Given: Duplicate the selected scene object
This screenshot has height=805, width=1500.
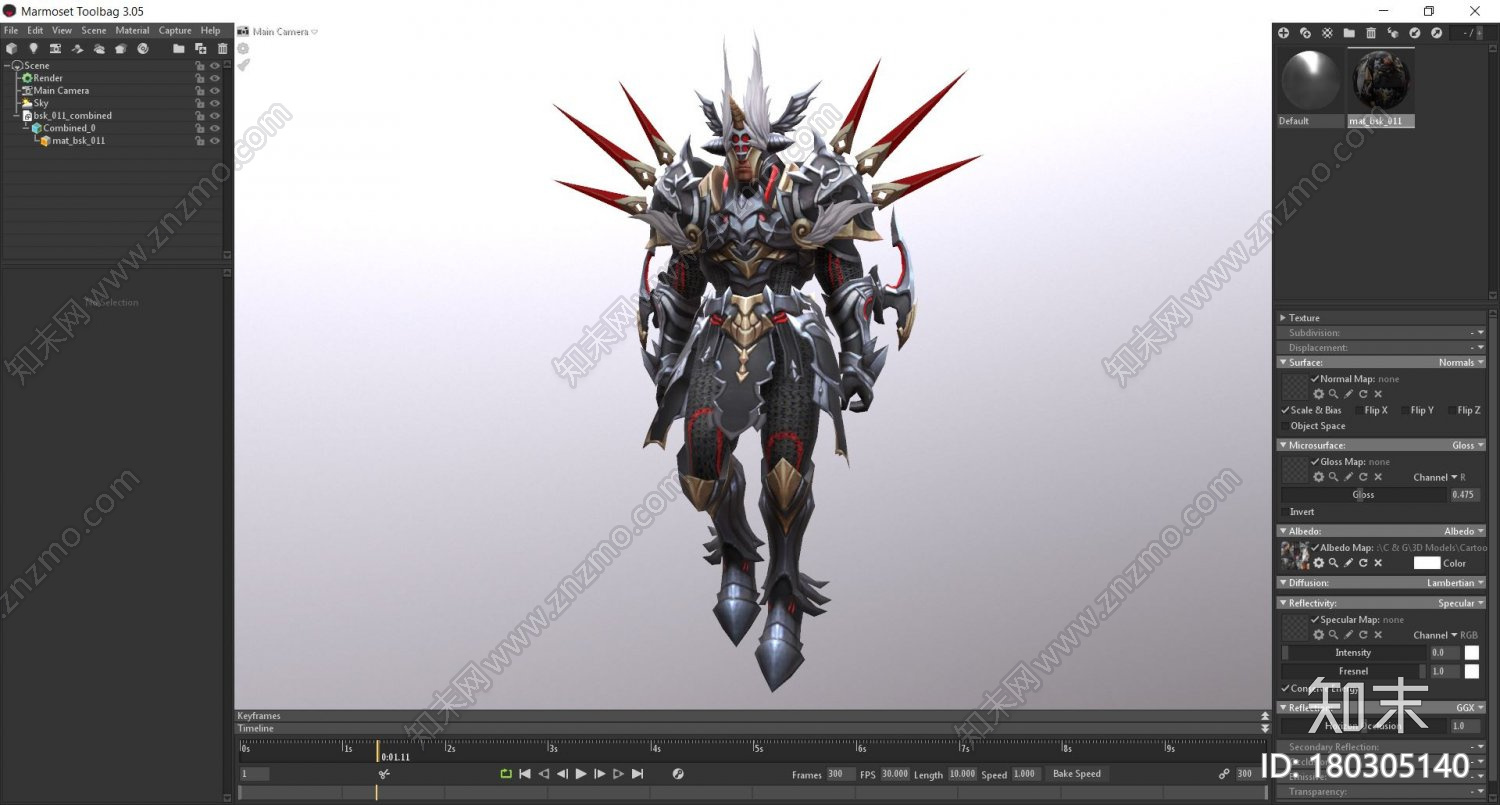Looking at the screenshot, I should pos(200,48).
